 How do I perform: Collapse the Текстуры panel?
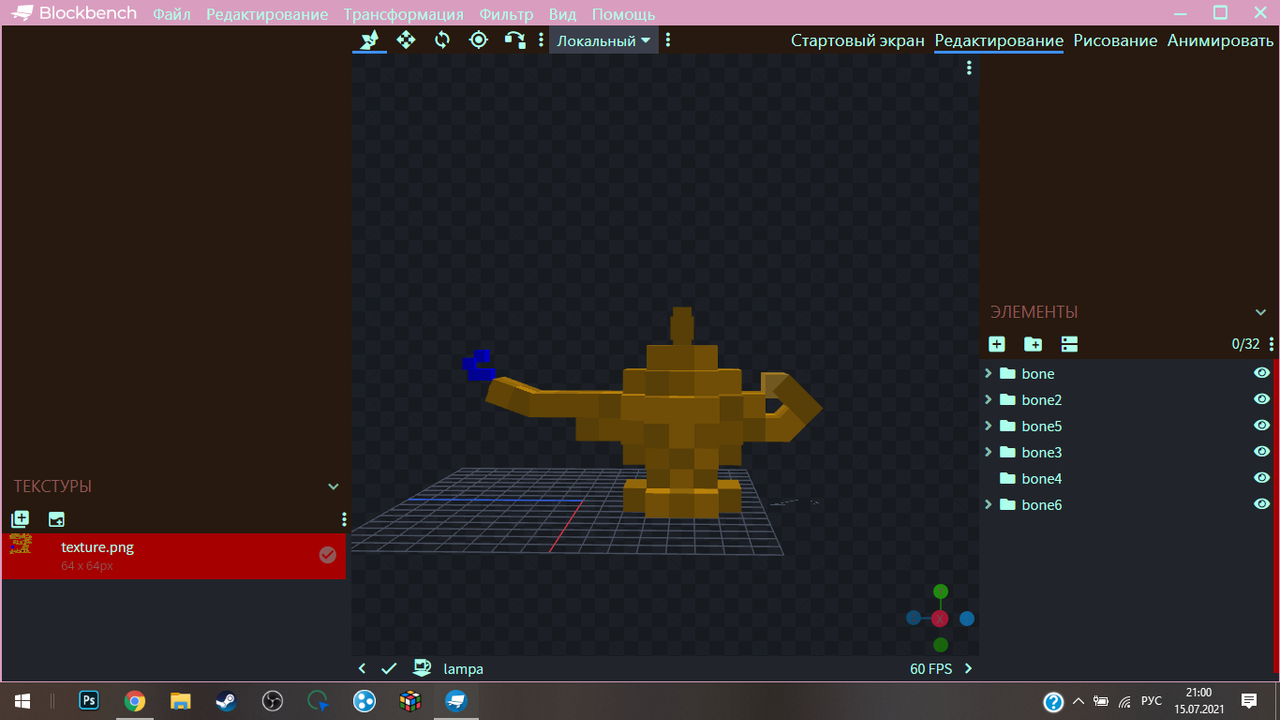(x=333, y=487)
